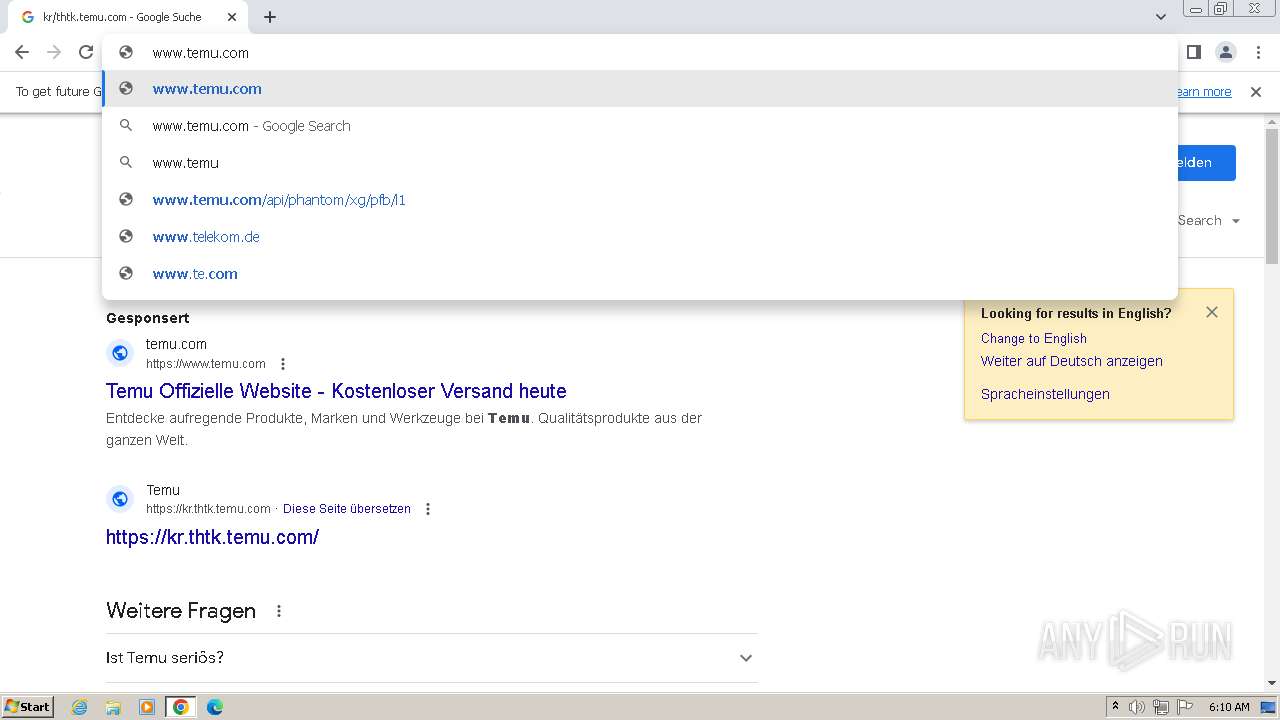1280x720 pixels.
Task: Close the kr/thtk.temu.com Google Suche tab
Action: [x=232, y=17]
